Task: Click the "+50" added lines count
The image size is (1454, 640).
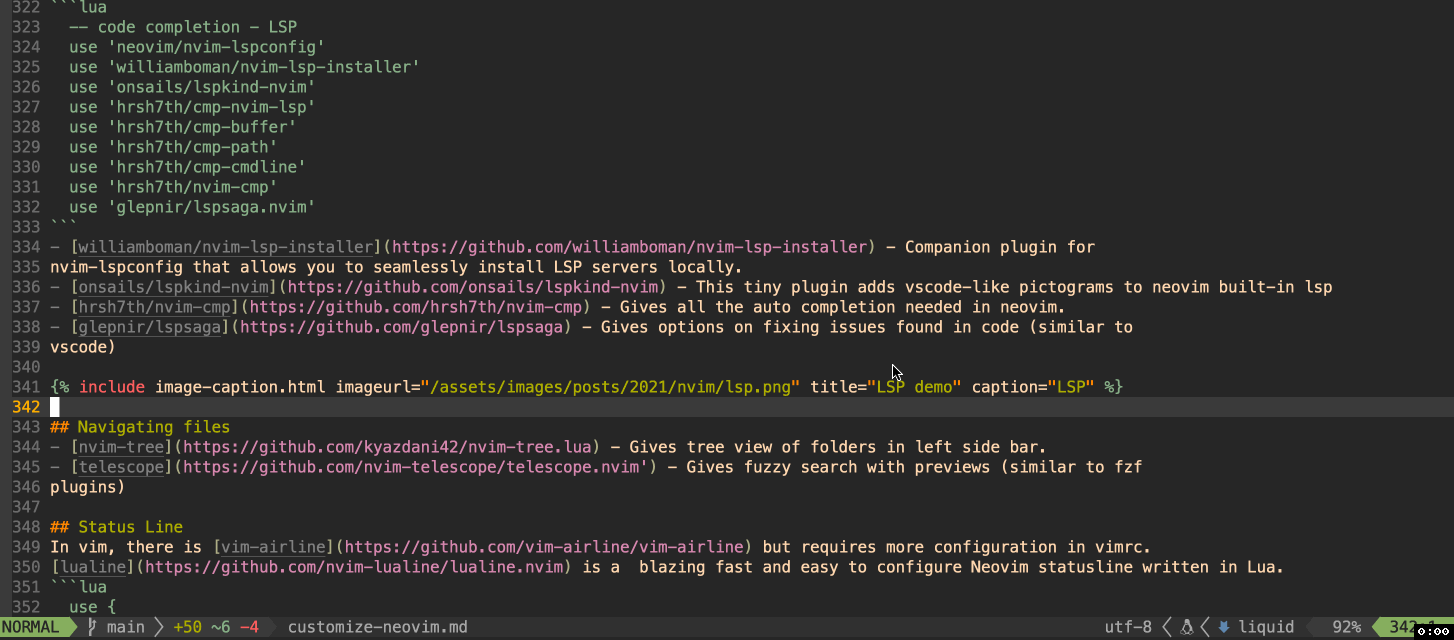Action: click(x=187, y=628)
